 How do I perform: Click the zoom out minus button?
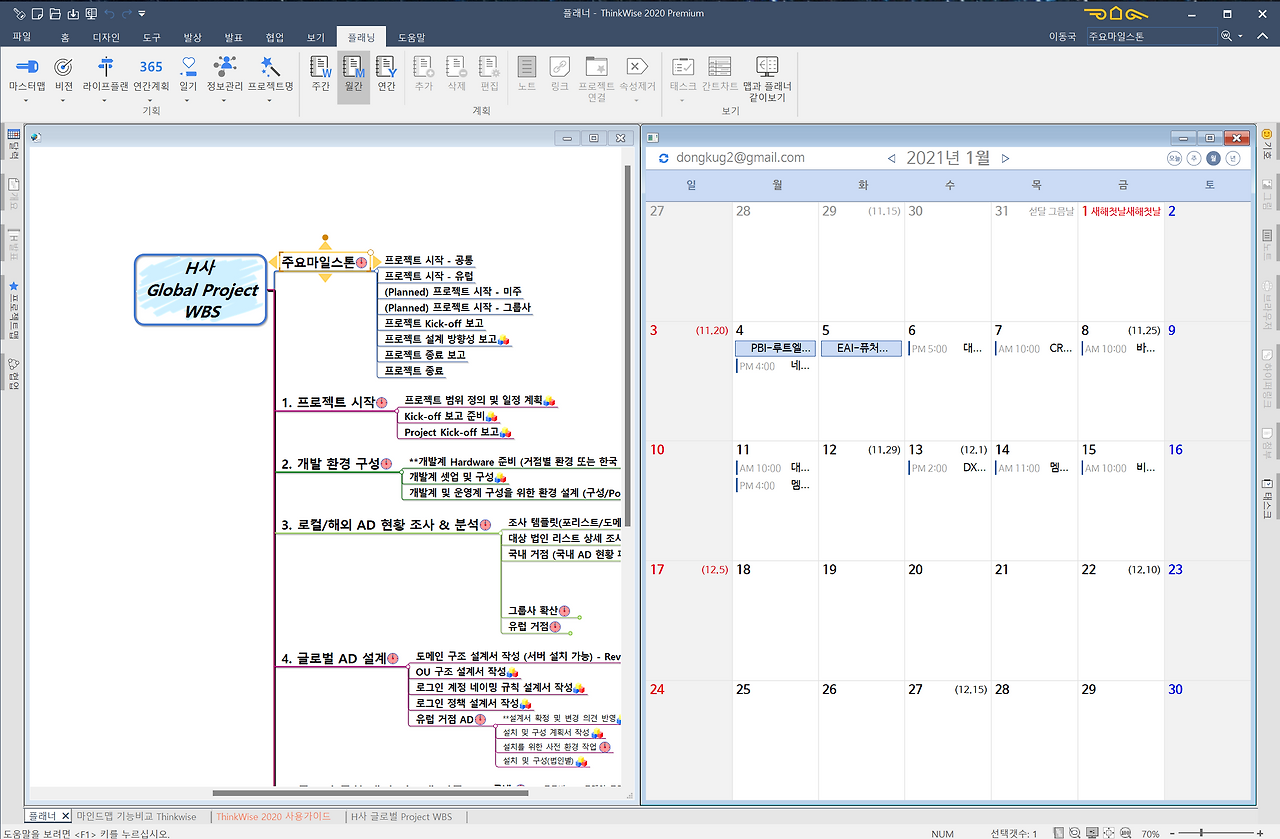[1172, 832]
